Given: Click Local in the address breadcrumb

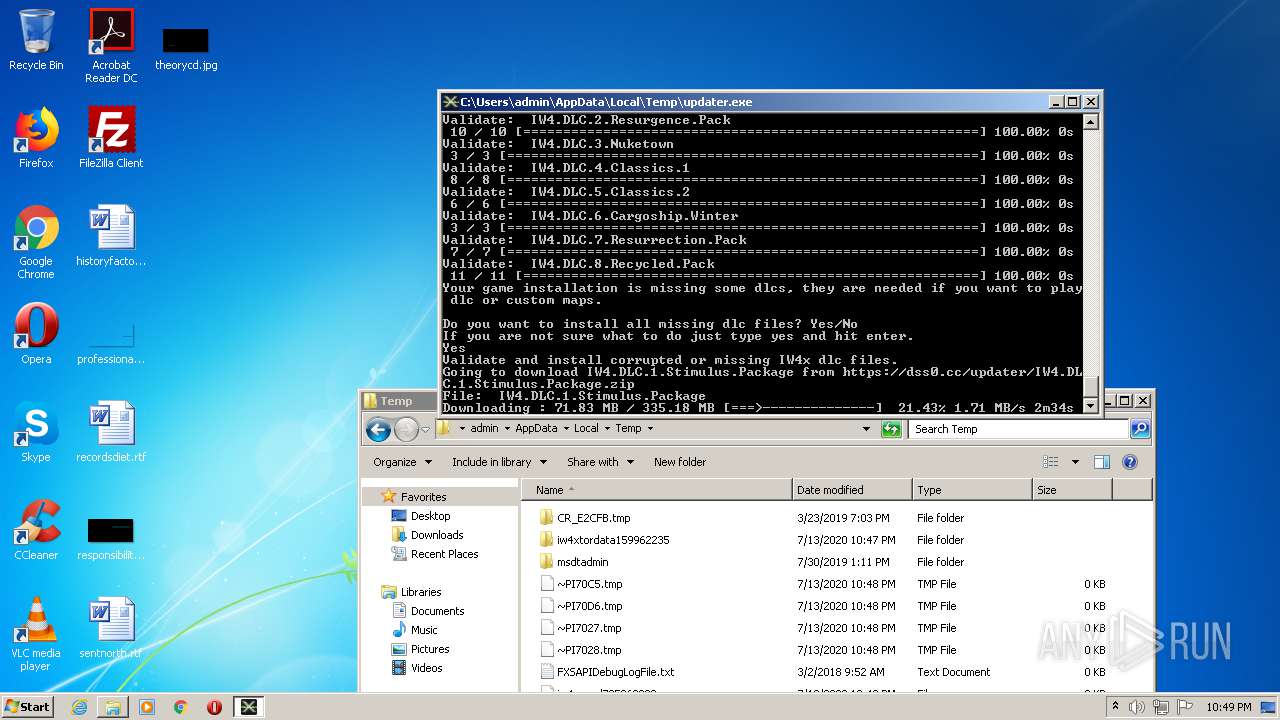Looking at the screenshot, I should pos(586,428).
